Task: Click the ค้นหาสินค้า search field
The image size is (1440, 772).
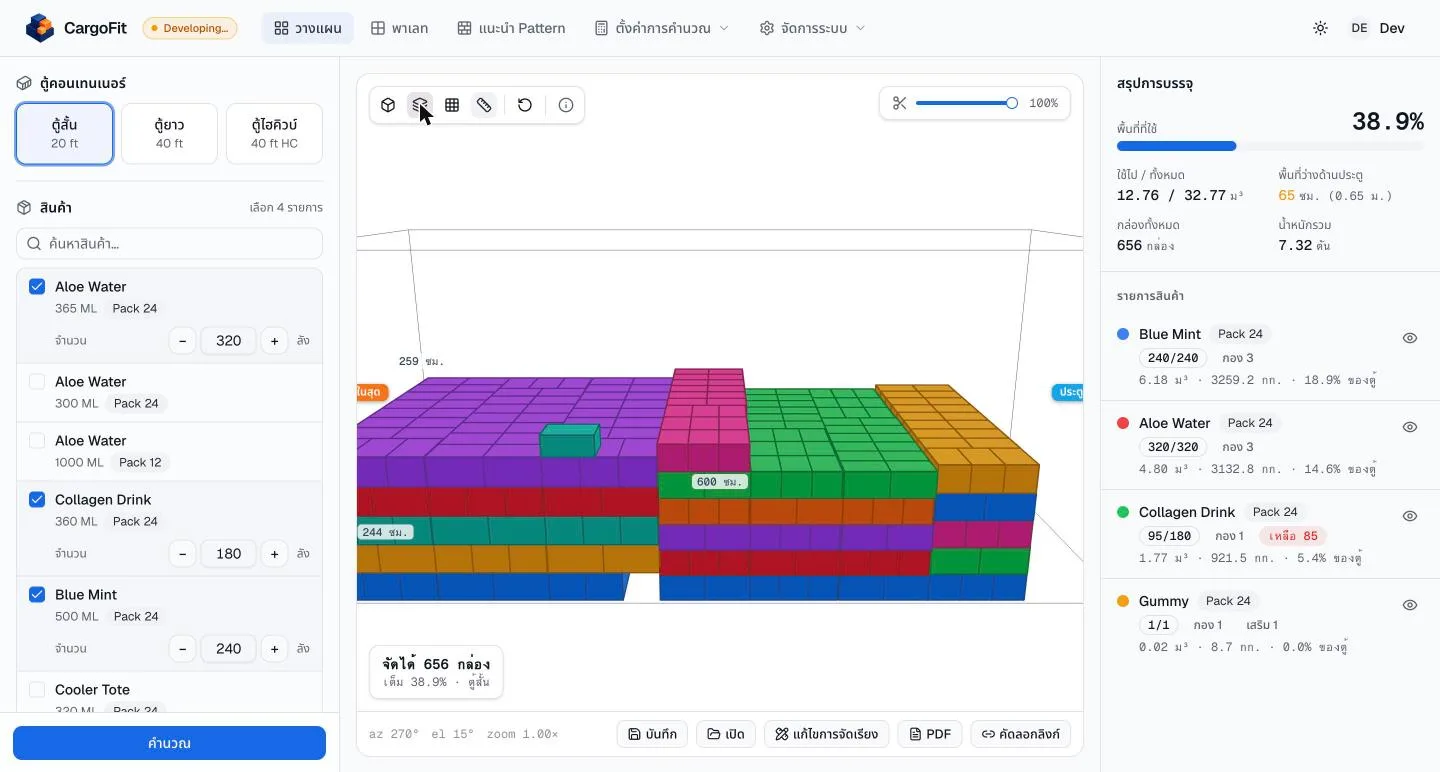Action: coord(169,244)
